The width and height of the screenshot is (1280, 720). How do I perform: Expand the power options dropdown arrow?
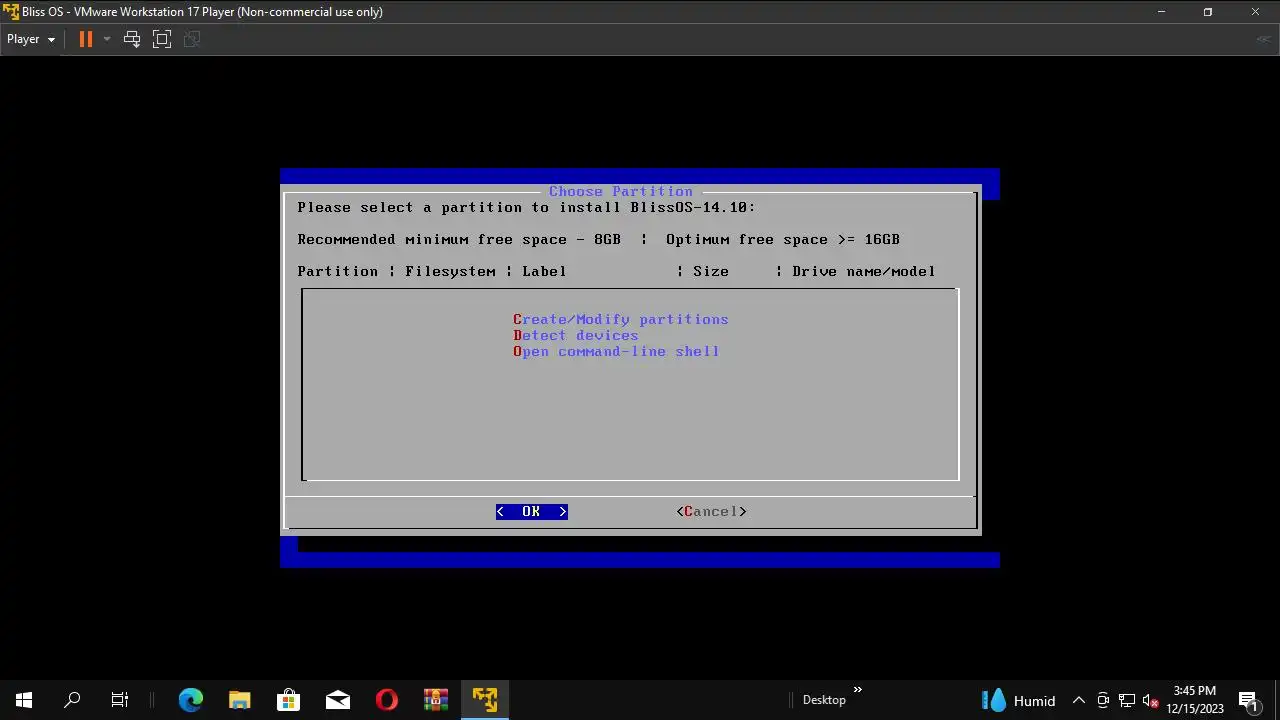click(x=107, y=39)
